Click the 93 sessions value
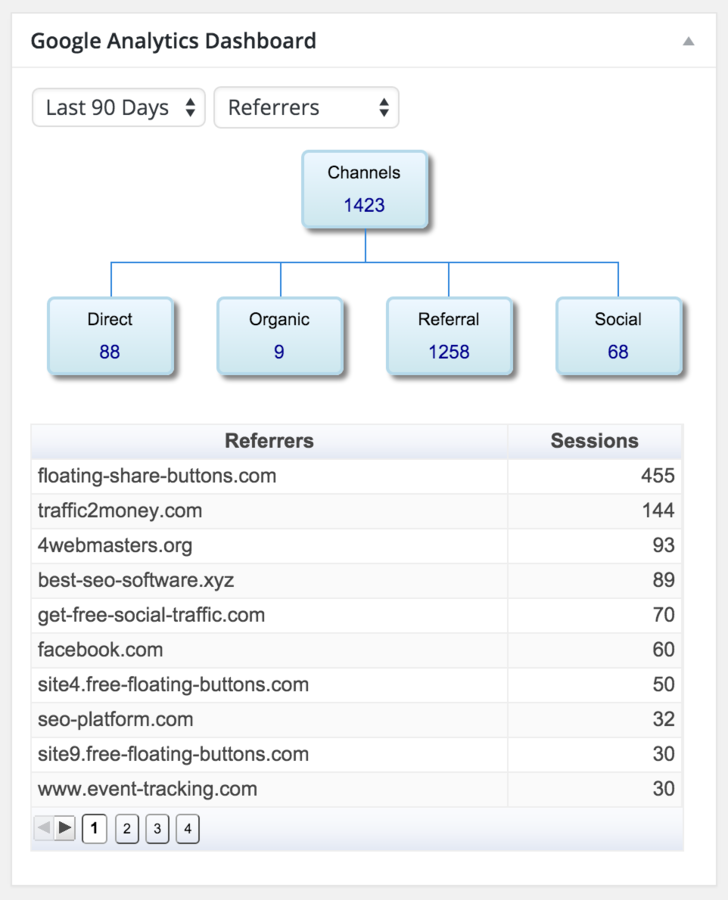 [x=664, y=545]
